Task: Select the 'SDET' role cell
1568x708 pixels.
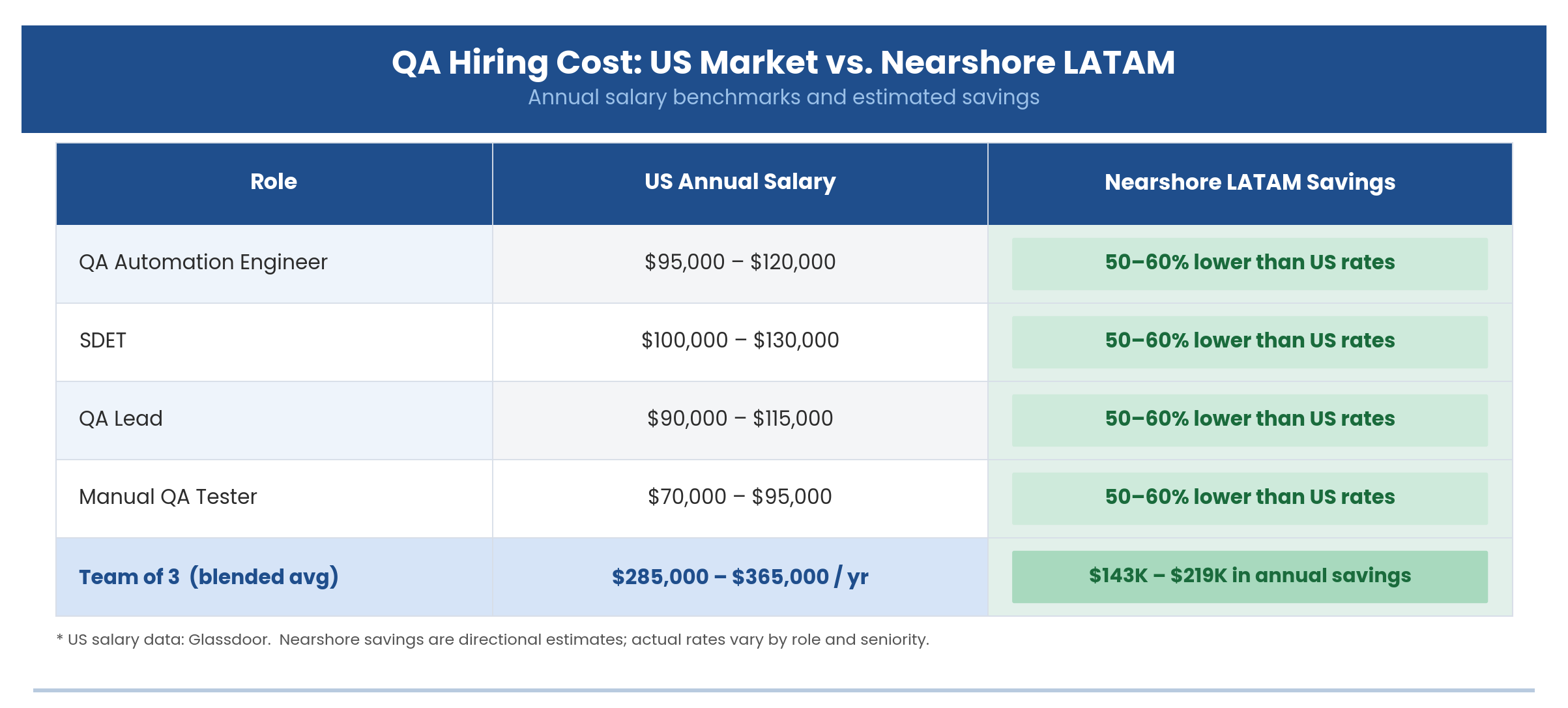Action: pyautogui.click(x=274, y=342)
